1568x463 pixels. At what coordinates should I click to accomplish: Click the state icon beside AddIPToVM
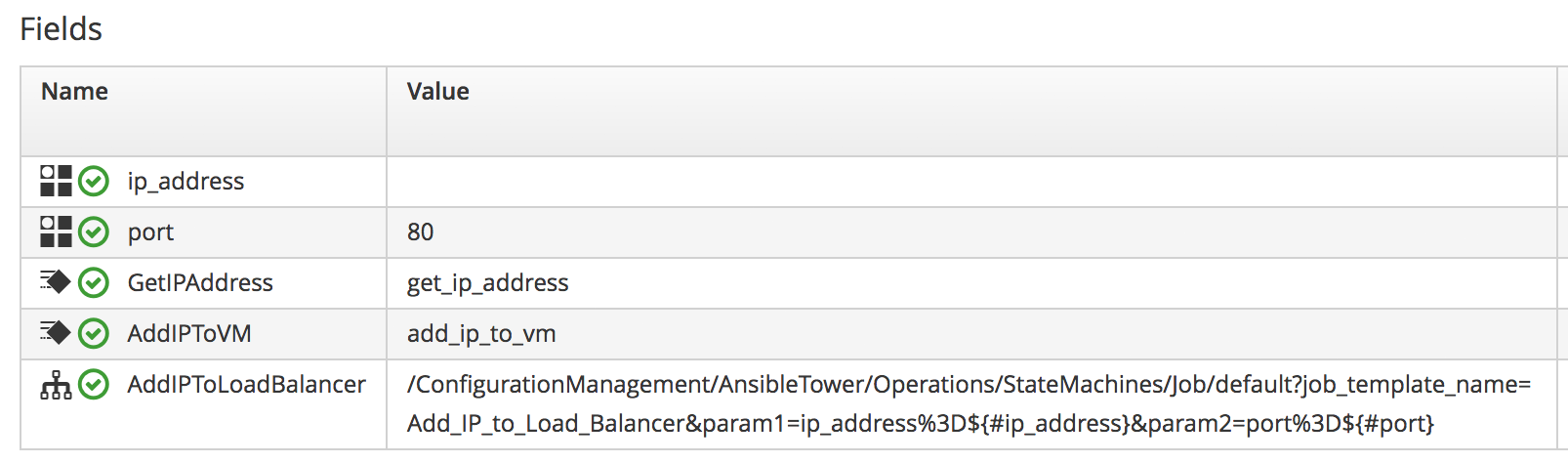coord(56,333)
